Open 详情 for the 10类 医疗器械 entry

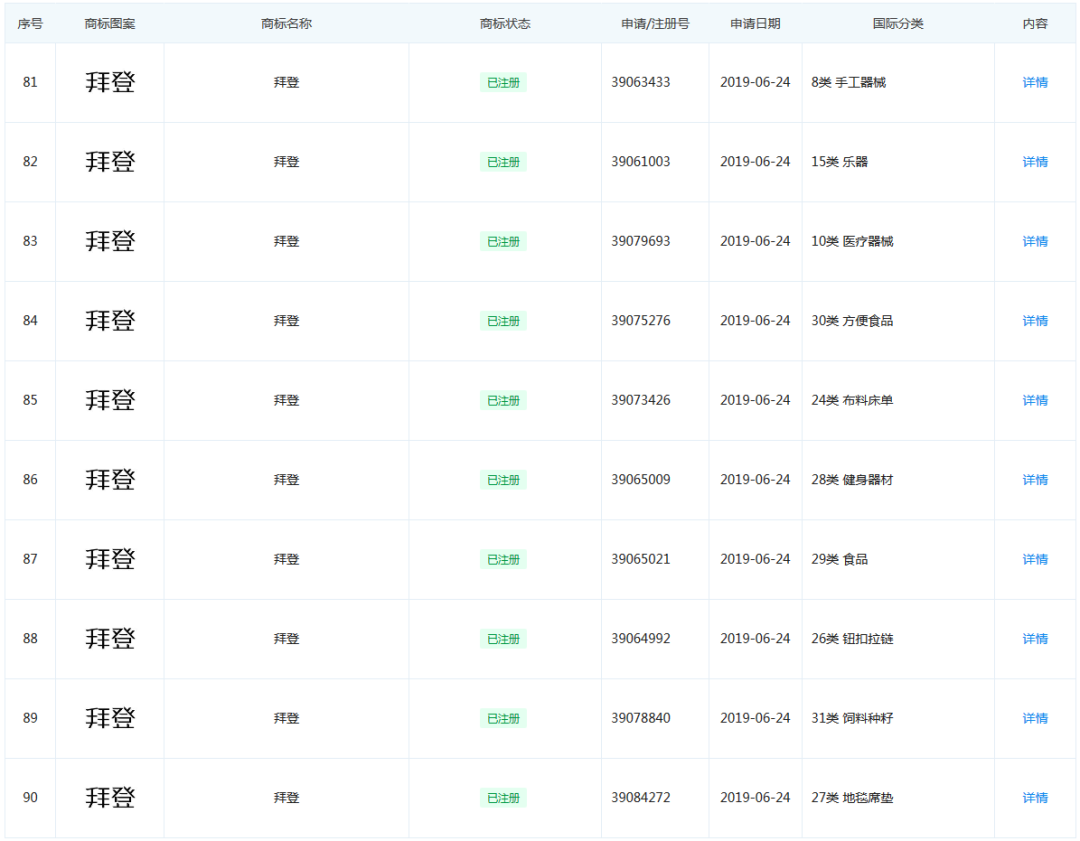(x=1035, y=241)
